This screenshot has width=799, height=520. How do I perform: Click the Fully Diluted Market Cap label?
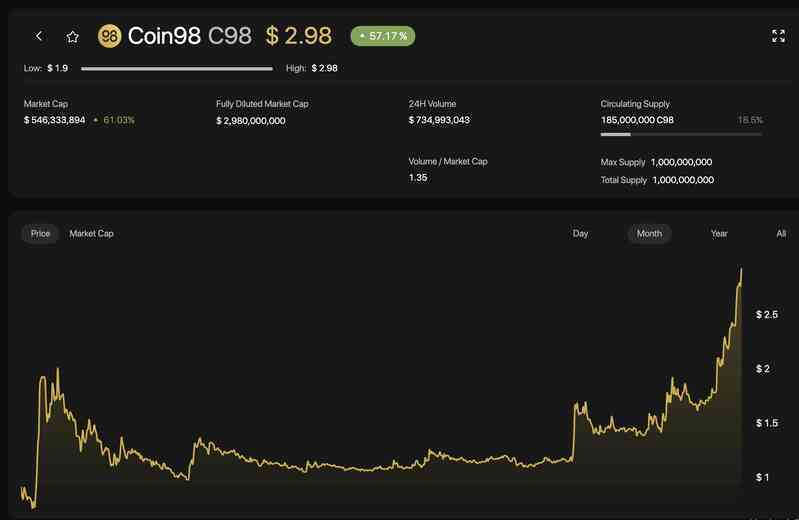coord(262,104)
